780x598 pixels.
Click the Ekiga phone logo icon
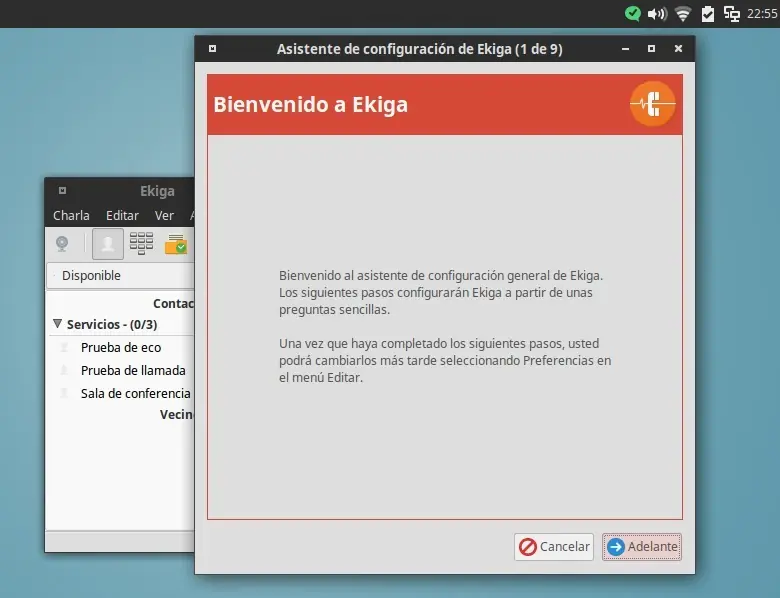653,104
